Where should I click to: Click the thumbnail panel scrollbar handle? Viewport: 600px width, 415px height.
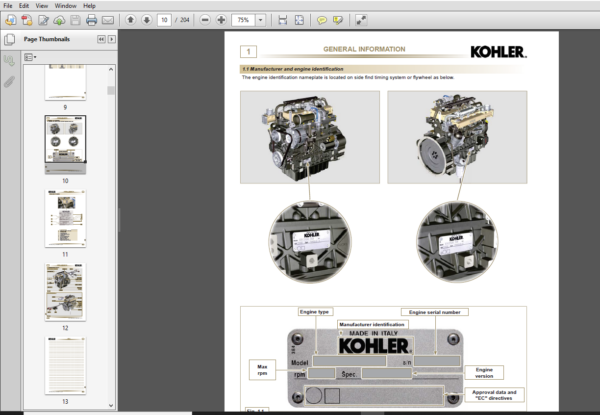(111, 91)
